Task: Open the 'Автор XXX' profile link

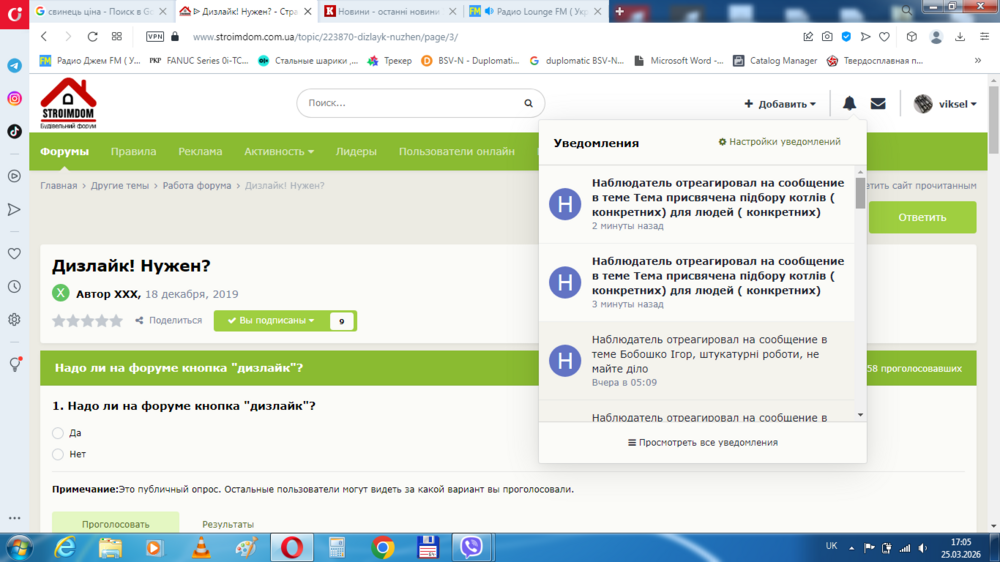Action: click(x=108, y=294)
